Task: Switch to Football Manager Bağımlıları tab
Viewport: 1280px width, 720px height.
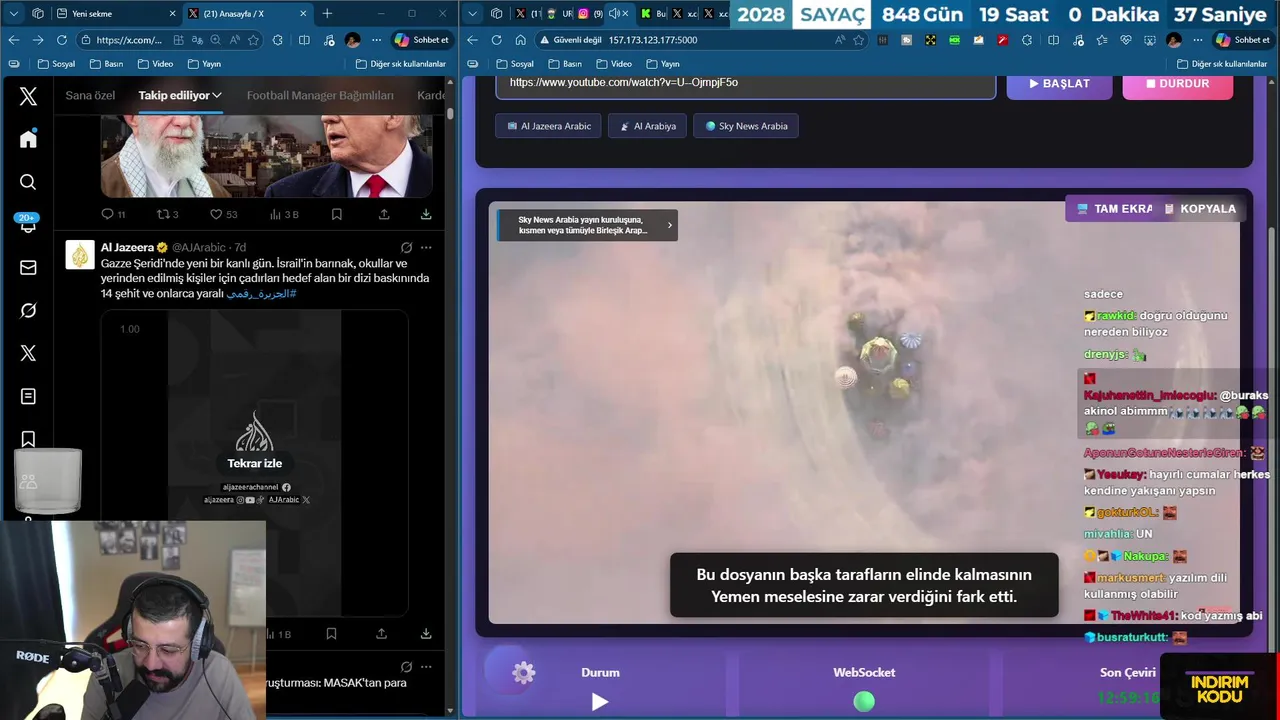Action: (x=320, y=95)
